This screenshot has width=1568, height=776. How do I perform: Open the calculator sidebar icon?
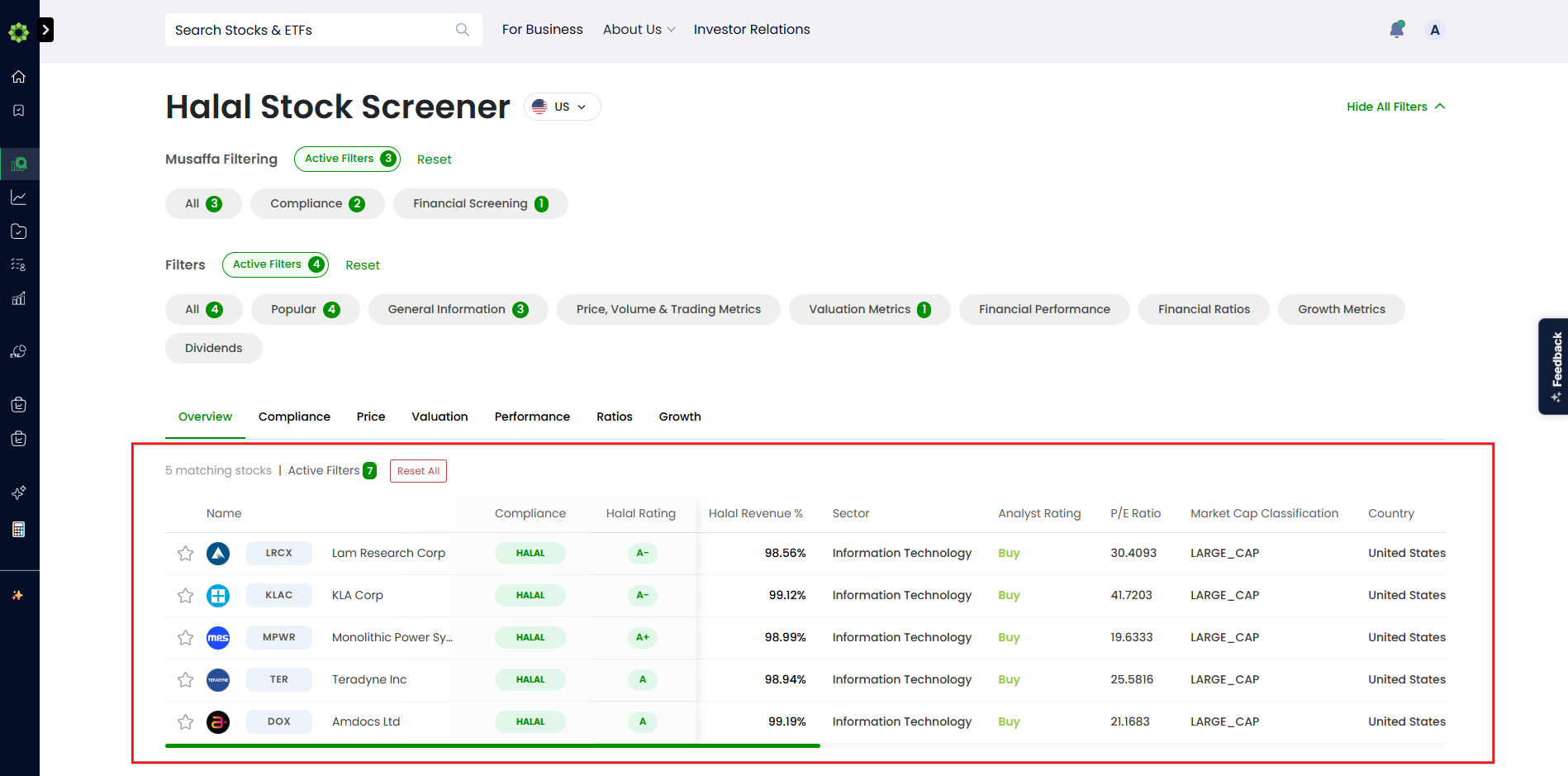[18, 530]
